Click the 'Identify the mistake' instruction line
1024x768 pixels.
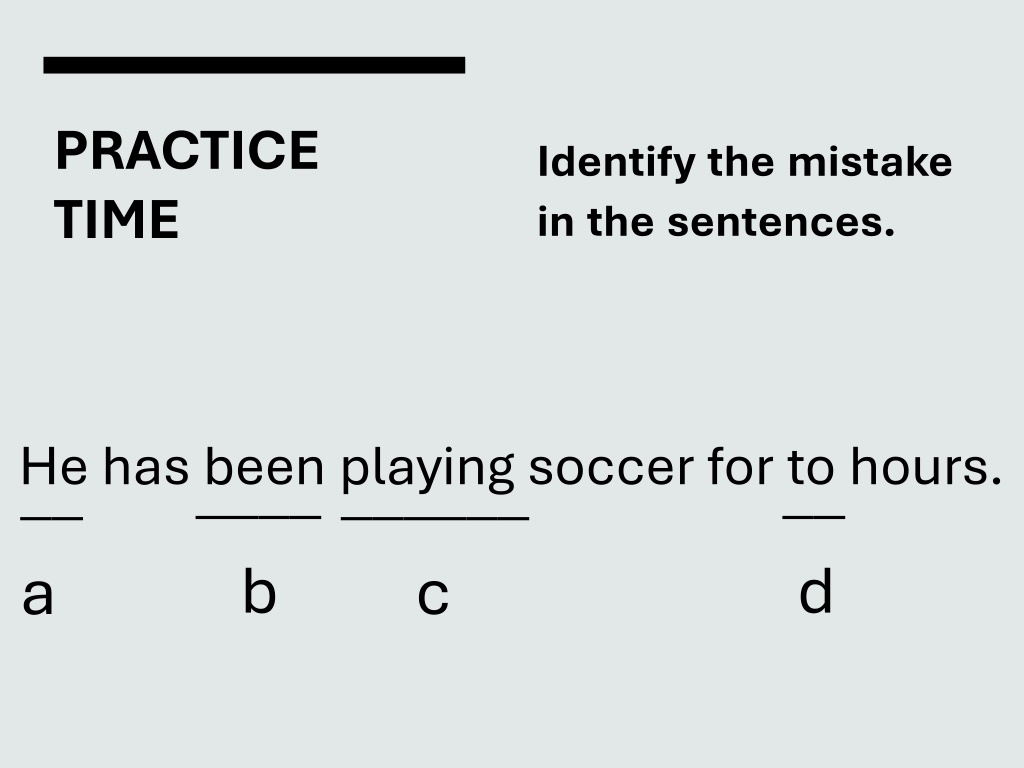[x=744, y=163]
